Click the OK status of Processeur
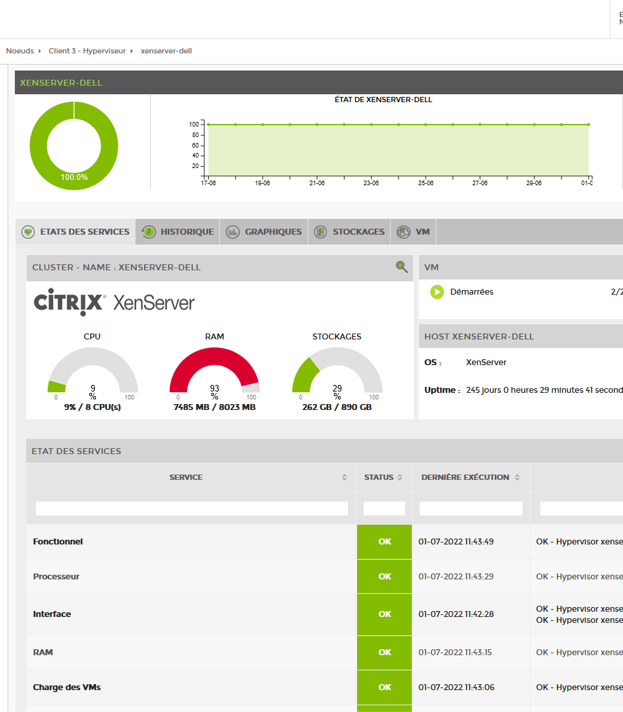 coord(385,576)
